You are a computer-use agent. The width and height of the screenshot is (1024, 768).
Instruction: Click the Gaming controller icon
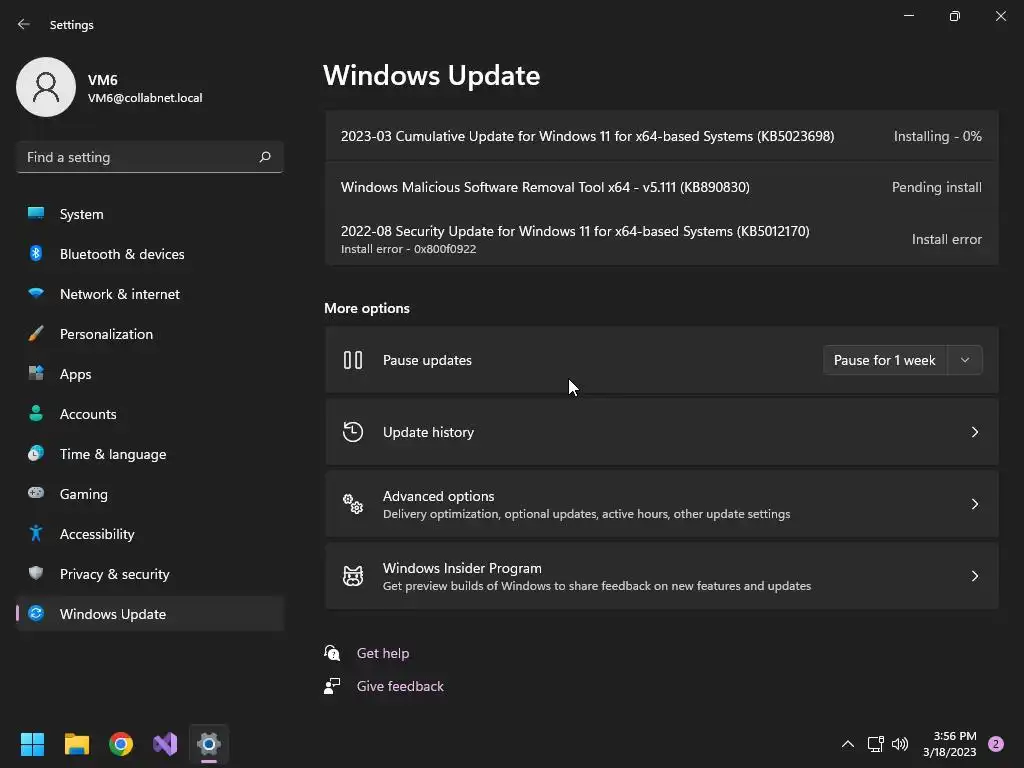click(36, 493)
